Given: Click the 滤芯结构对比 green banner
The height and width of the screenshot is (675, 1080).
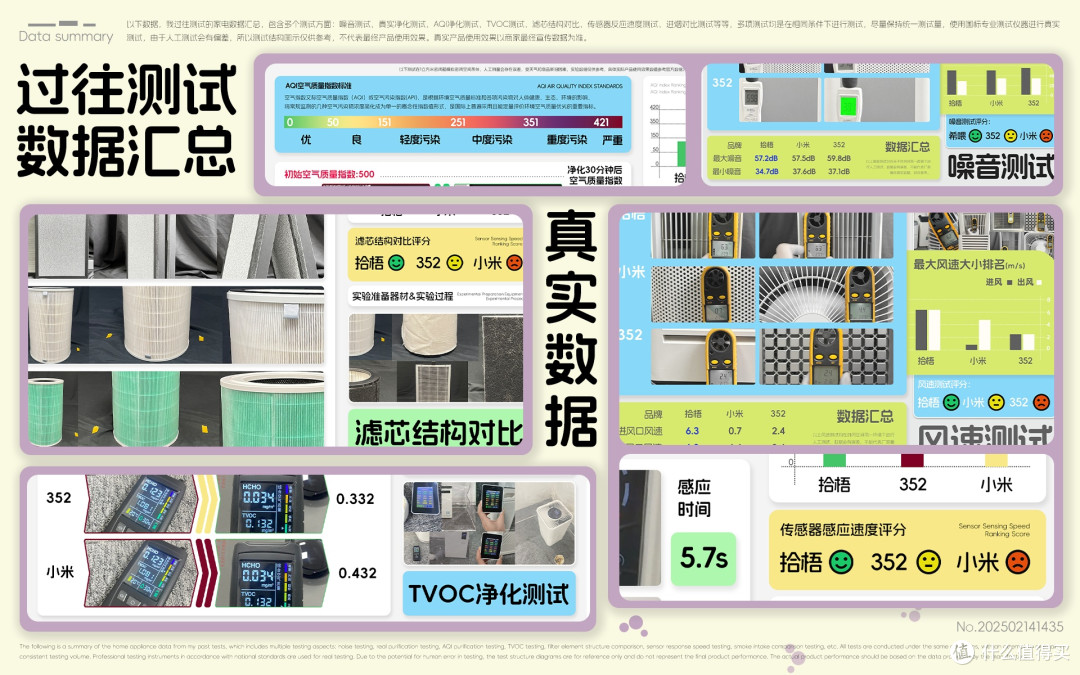Looking at the screenshot, I should pyautogui.click(x=436, y=428).
